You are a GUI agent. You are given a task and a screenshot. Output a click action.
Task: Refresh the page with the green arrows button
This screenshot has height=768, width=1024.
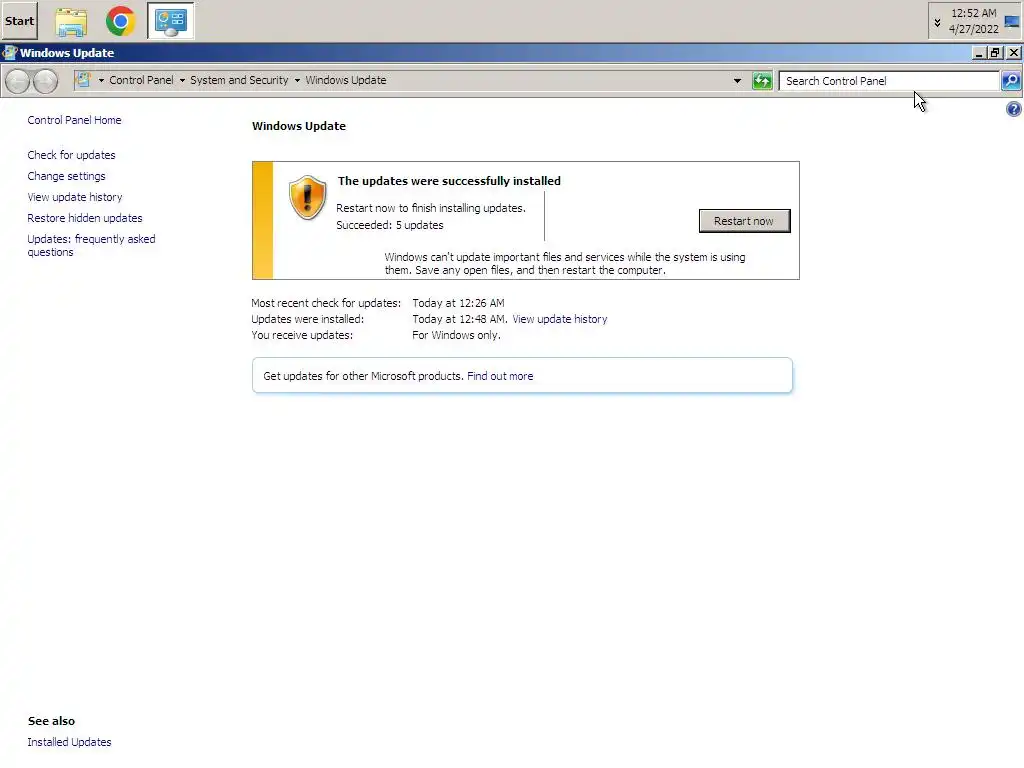click(762, 81)
